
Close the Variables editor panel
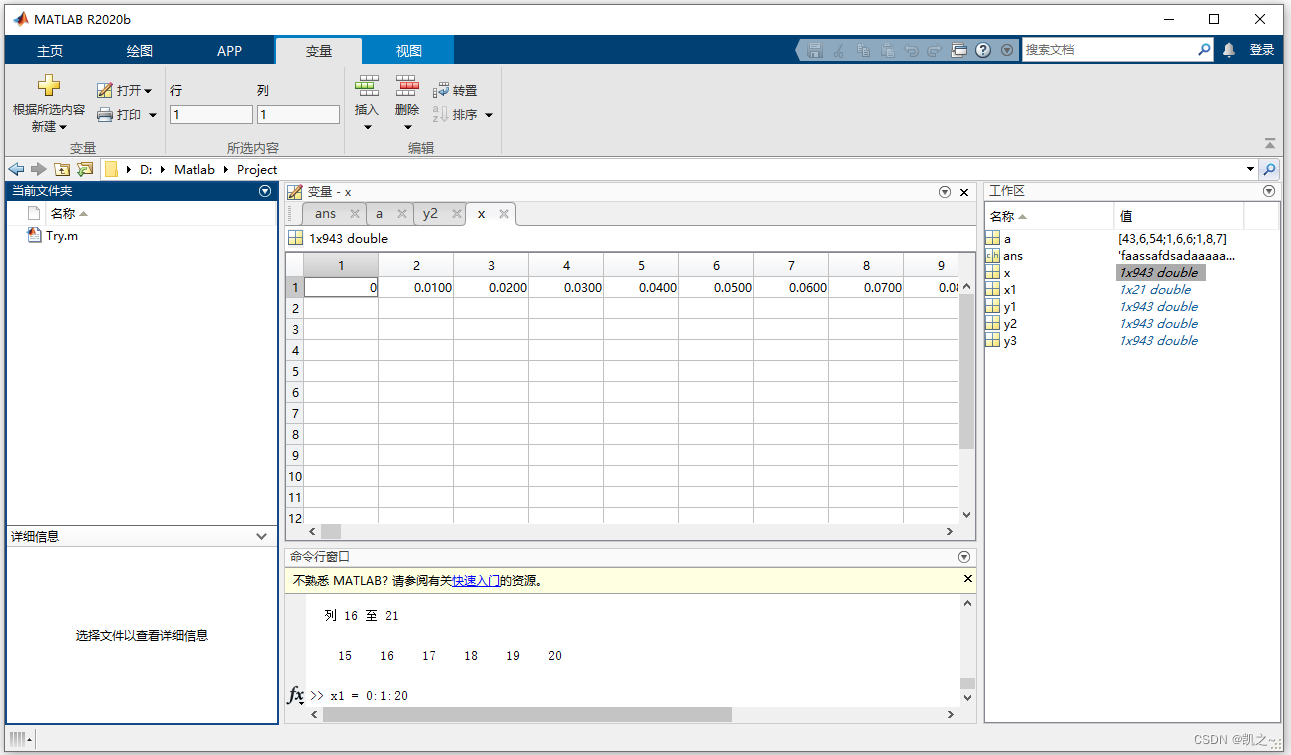(964, 192)
